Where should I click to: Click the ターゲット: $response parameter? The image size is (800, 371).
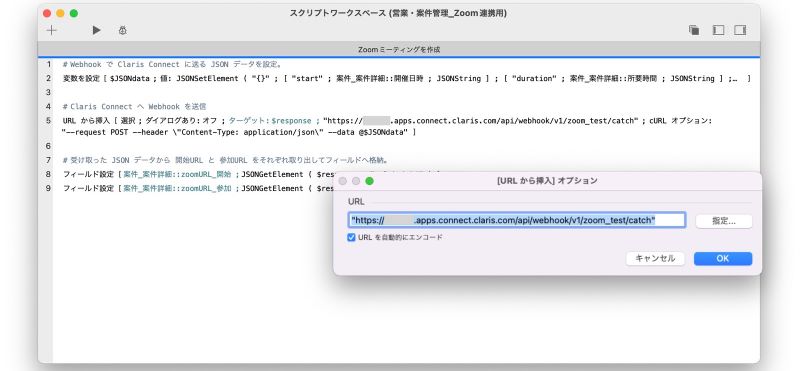click(x=269, y=121)
